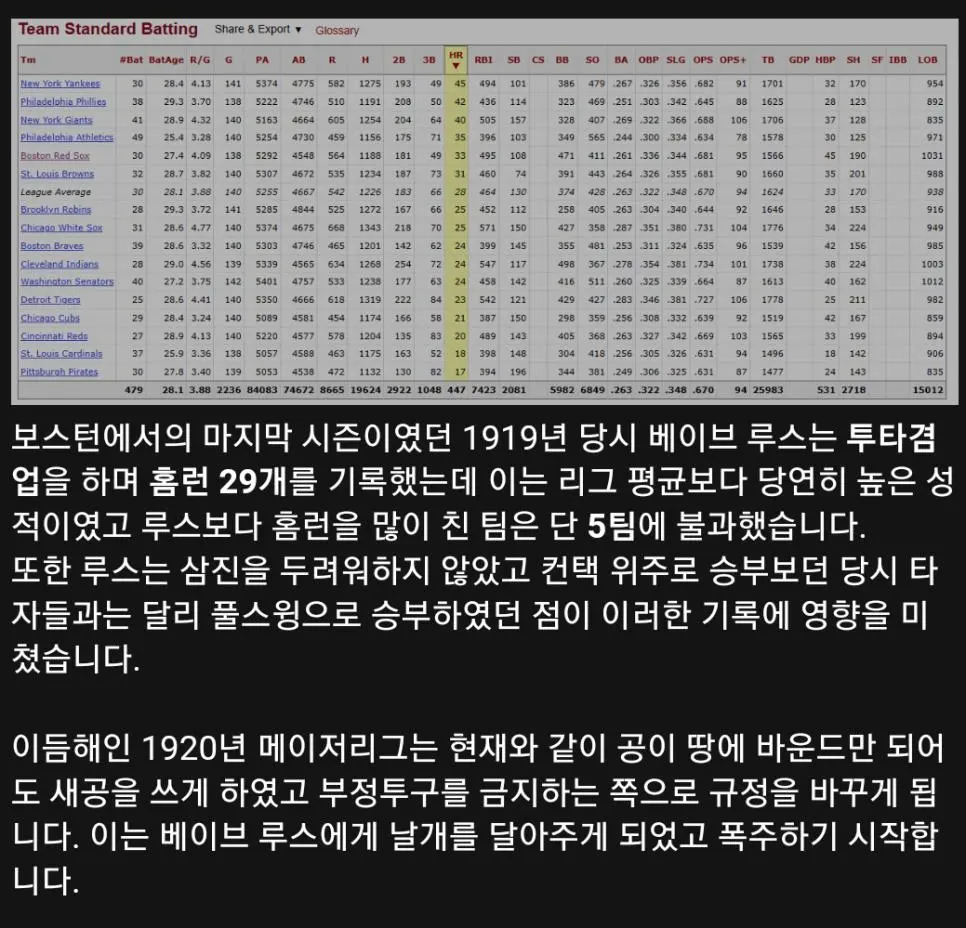Viewport: 966px width, 928px height.
Task: Open the Philadelphia Phillies team page
Action: point(63,102)
